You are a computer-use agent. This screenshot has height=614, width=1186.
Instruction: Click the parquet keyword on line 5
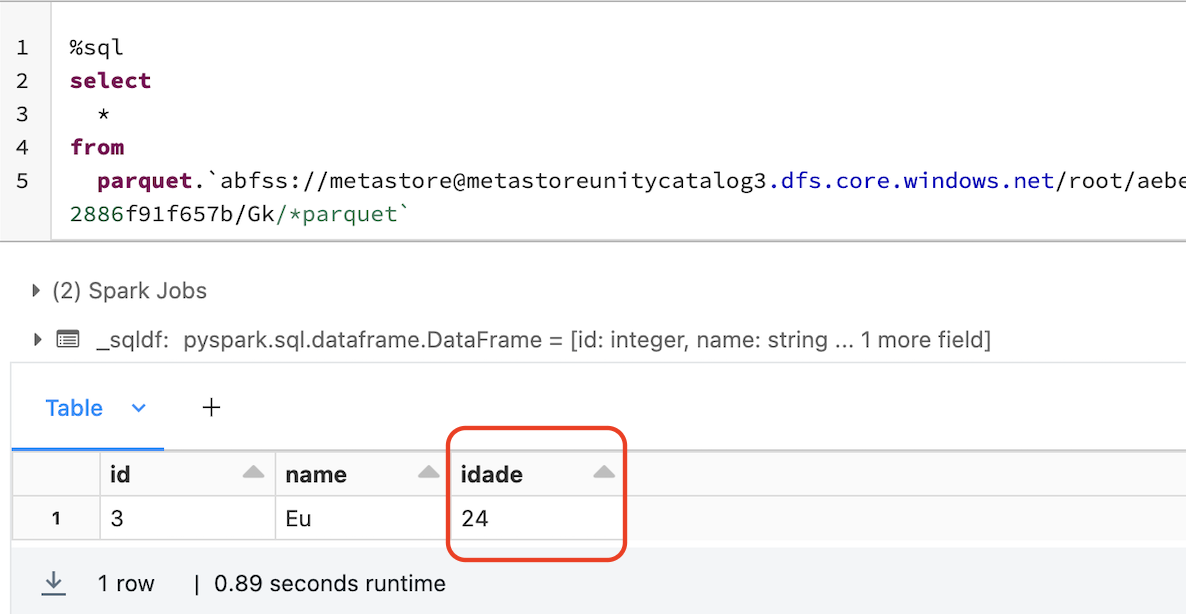[144, 181]
